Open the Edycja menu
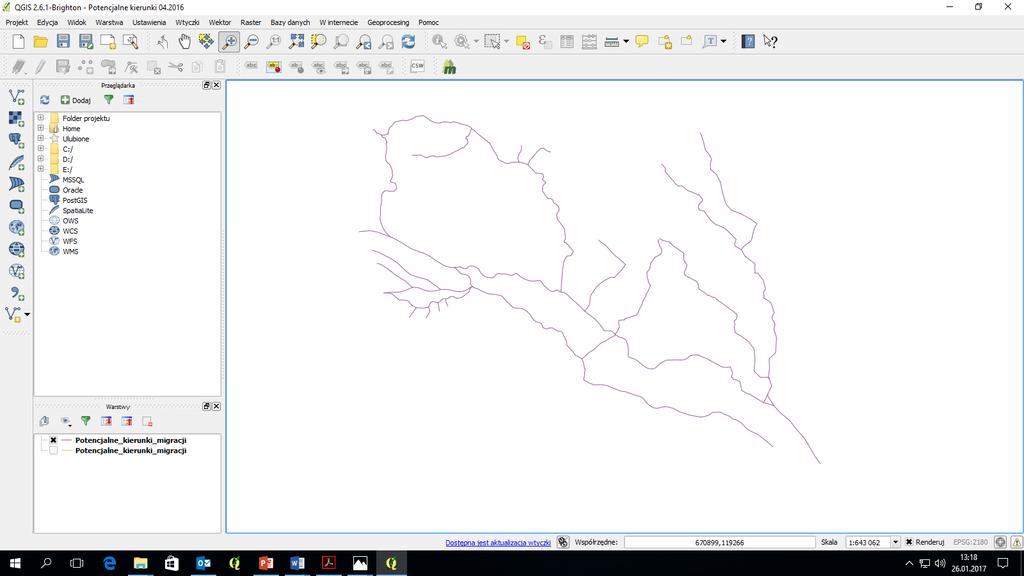 pyautogui.click(x=47, y=22)
